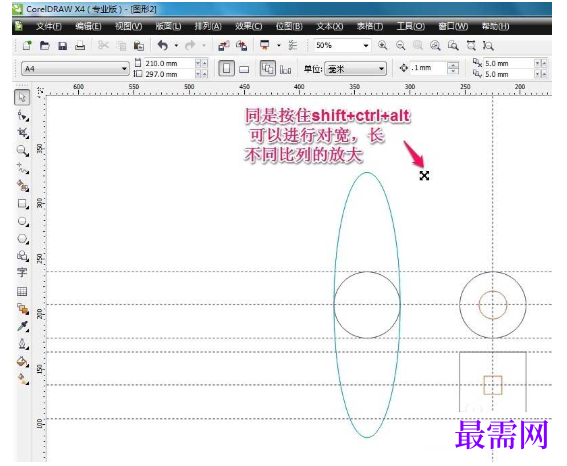Cut the selection with scissors icon
The width and height of the screenshot is (567, 466).
103,46
